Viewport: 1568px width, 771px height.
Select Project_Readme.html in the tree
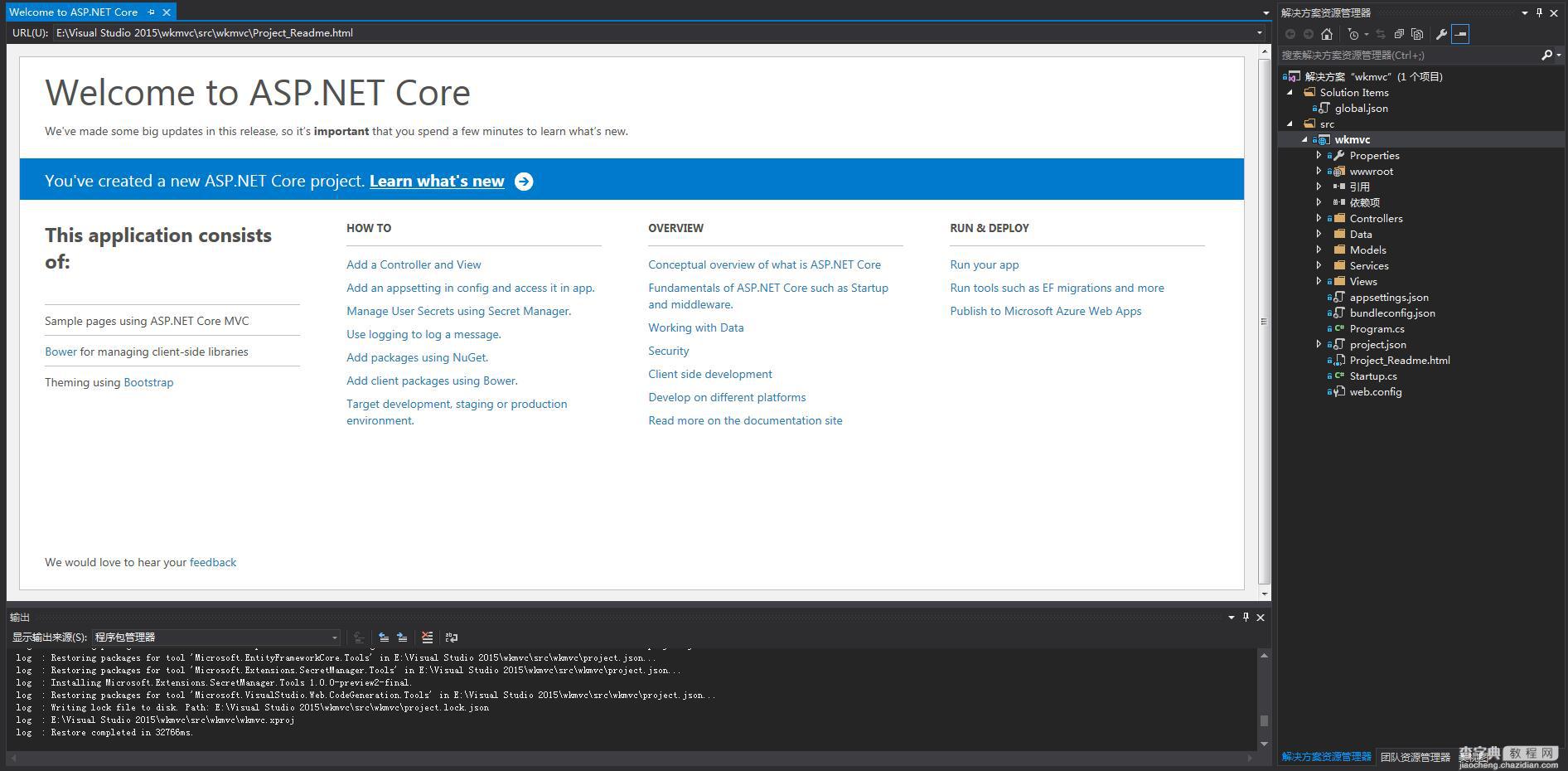(x=1399, y=360)
